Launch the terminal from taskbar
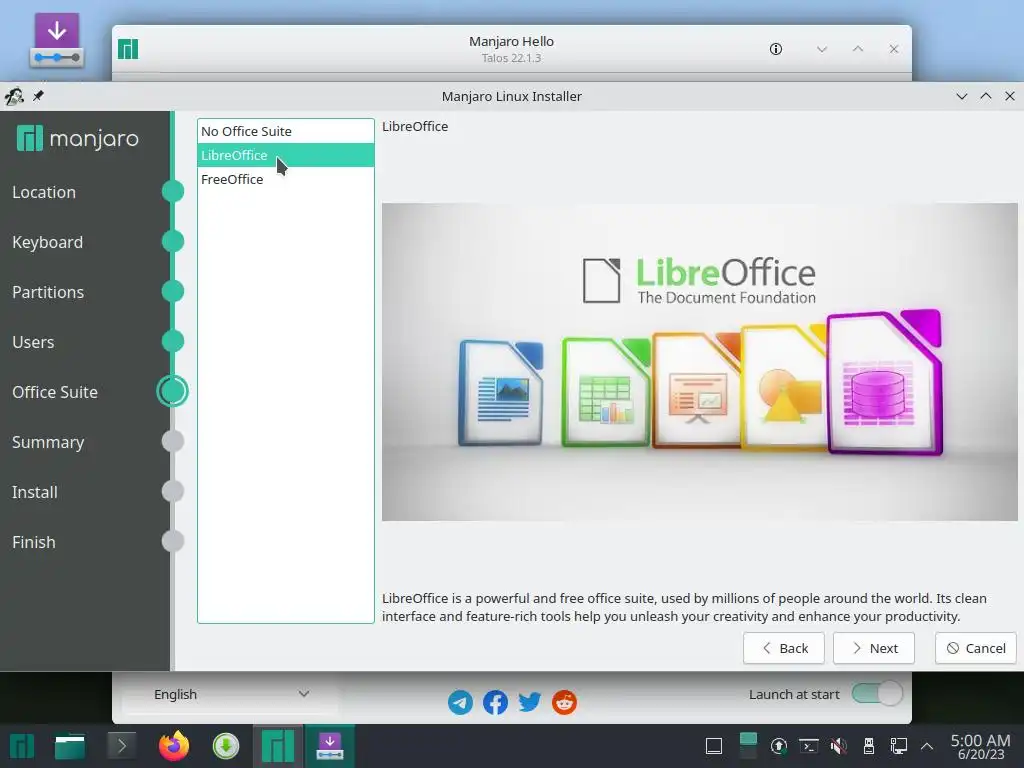 pyautogui.click(x=121, y=746)
